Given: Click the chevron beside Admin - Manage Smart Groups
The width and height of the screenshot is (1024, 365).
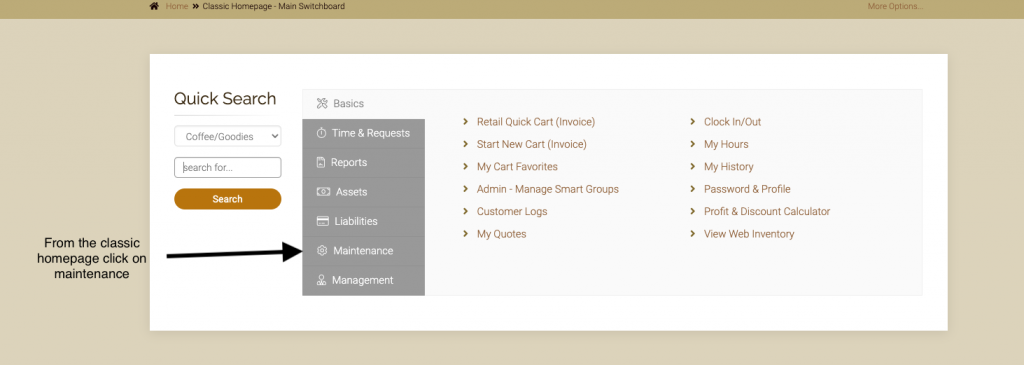Looking at the screenshot, I should (466, 189).
